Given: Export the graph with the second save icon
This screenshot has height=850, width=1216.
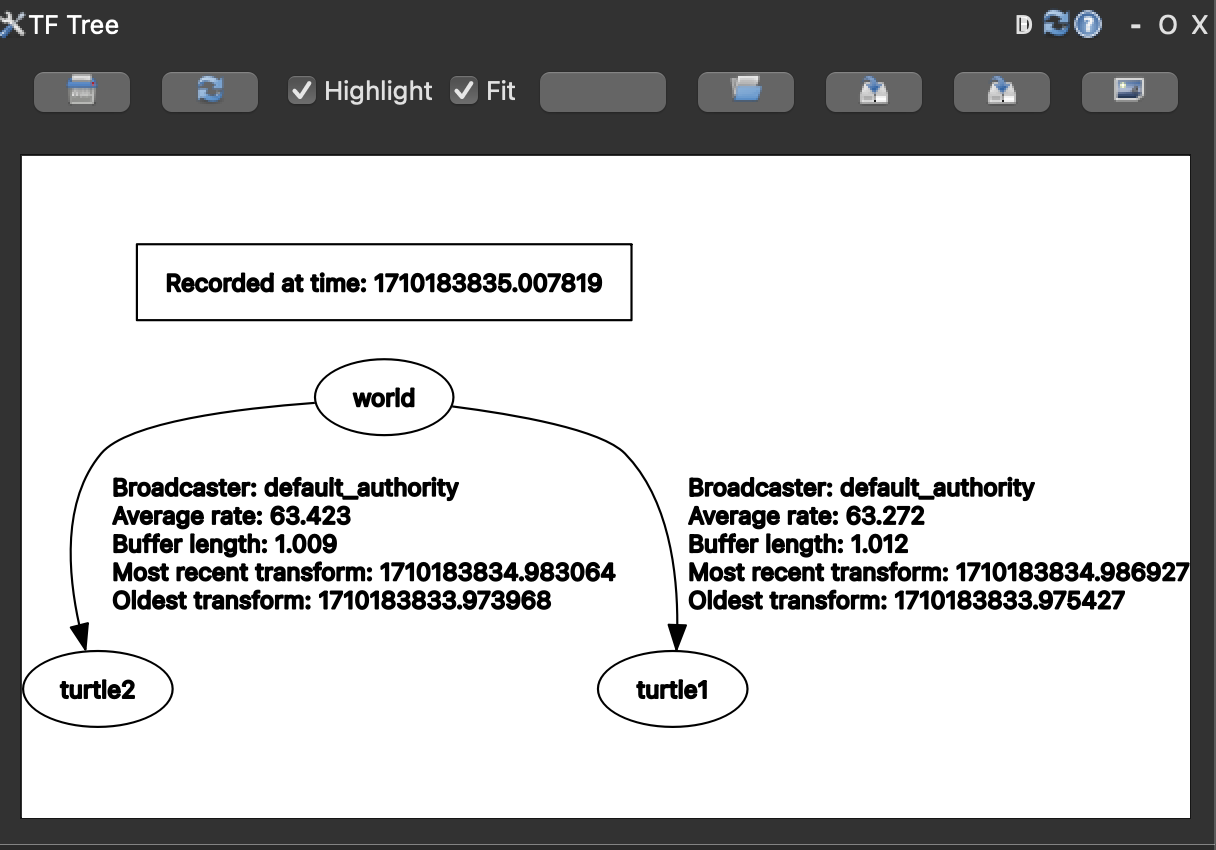Looking at the screenshot, I should pyautogui.click(x=1002, y=91).
